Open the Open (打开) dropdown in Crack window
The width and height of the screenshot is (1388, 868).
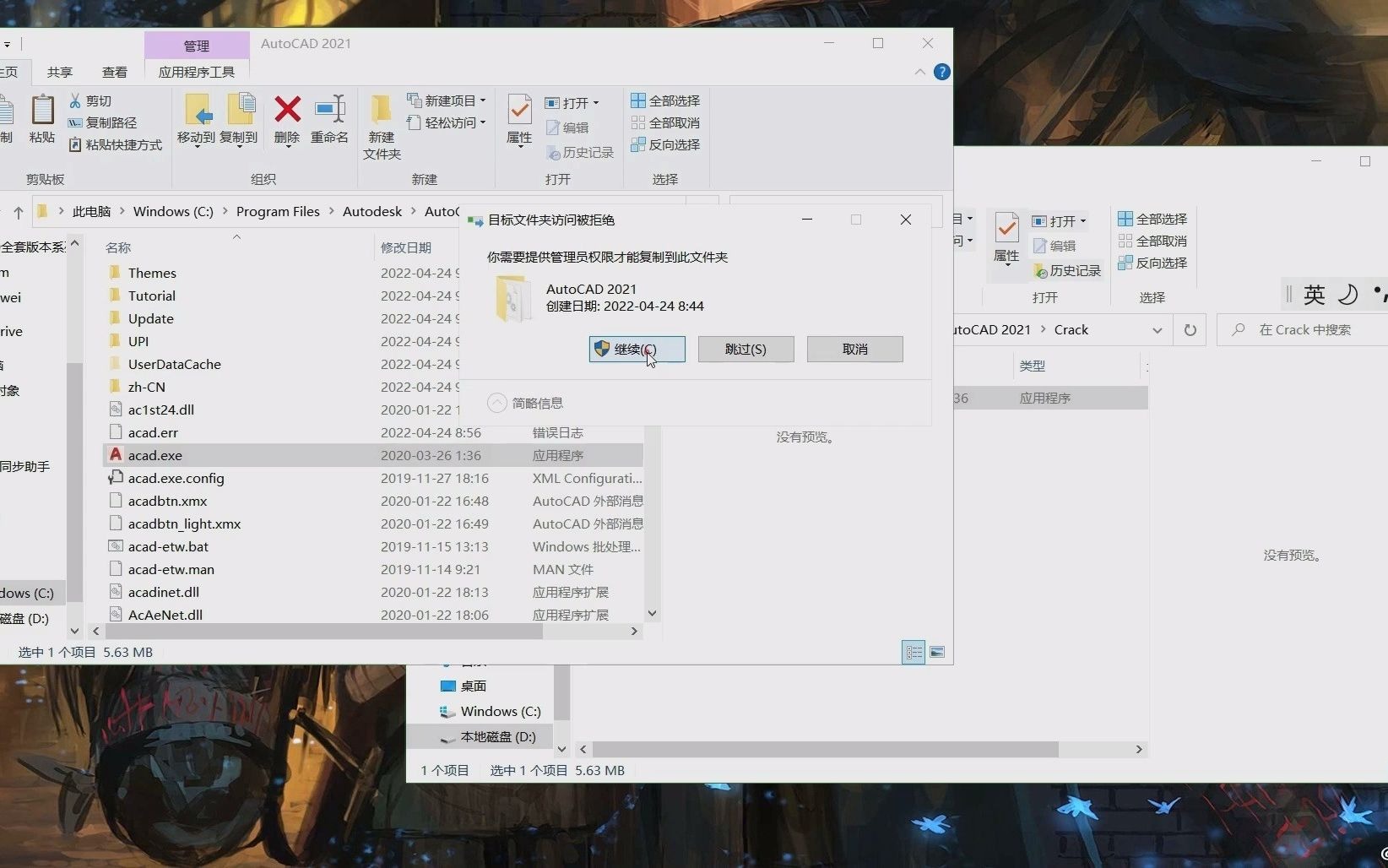point(1060,221)
